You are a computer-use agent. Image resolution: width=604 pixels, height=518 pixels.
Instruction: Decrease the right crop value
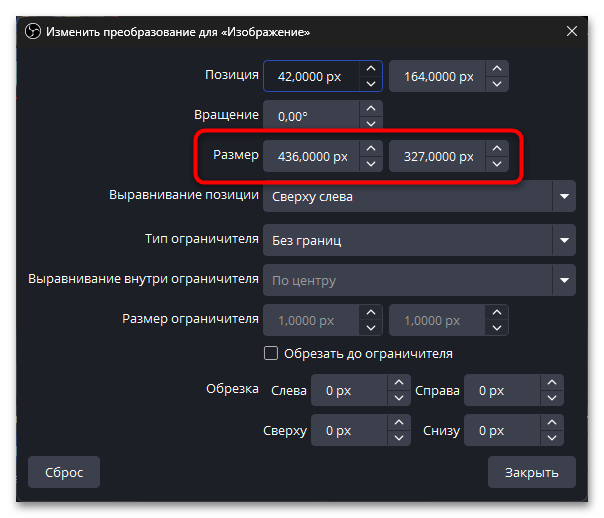552,397
